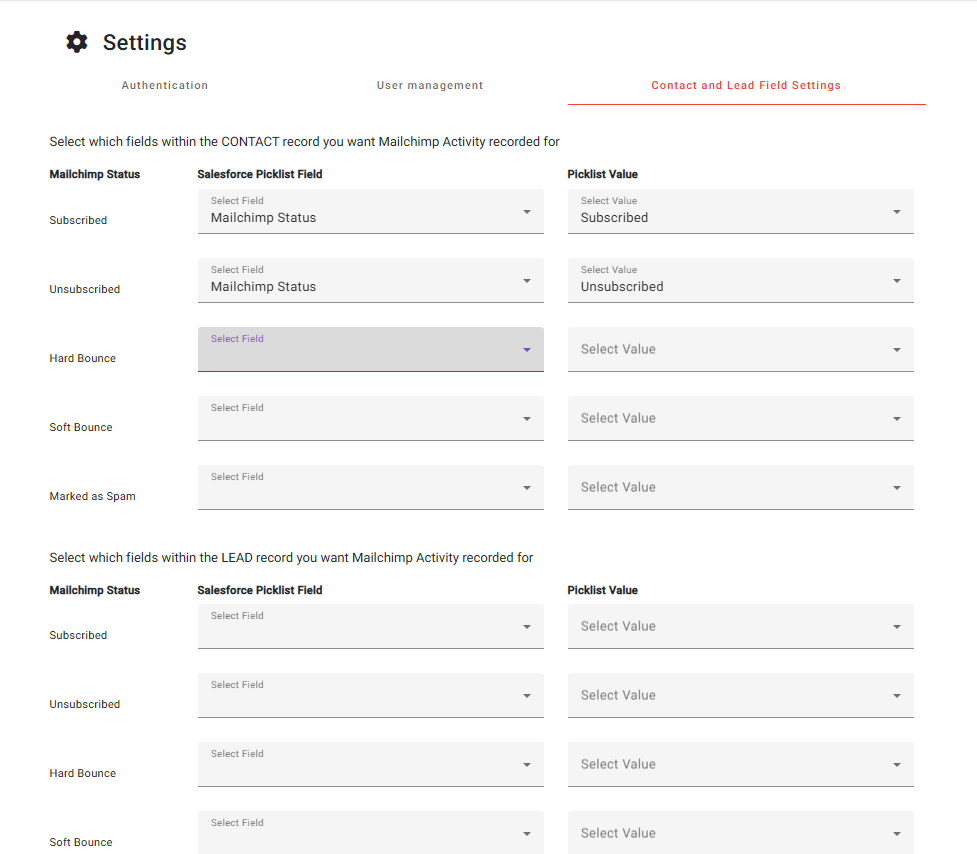Viewport: 977px width, 854px height.
Task: Select value for Lead Subscribed status
Action: tap(740, 626)
